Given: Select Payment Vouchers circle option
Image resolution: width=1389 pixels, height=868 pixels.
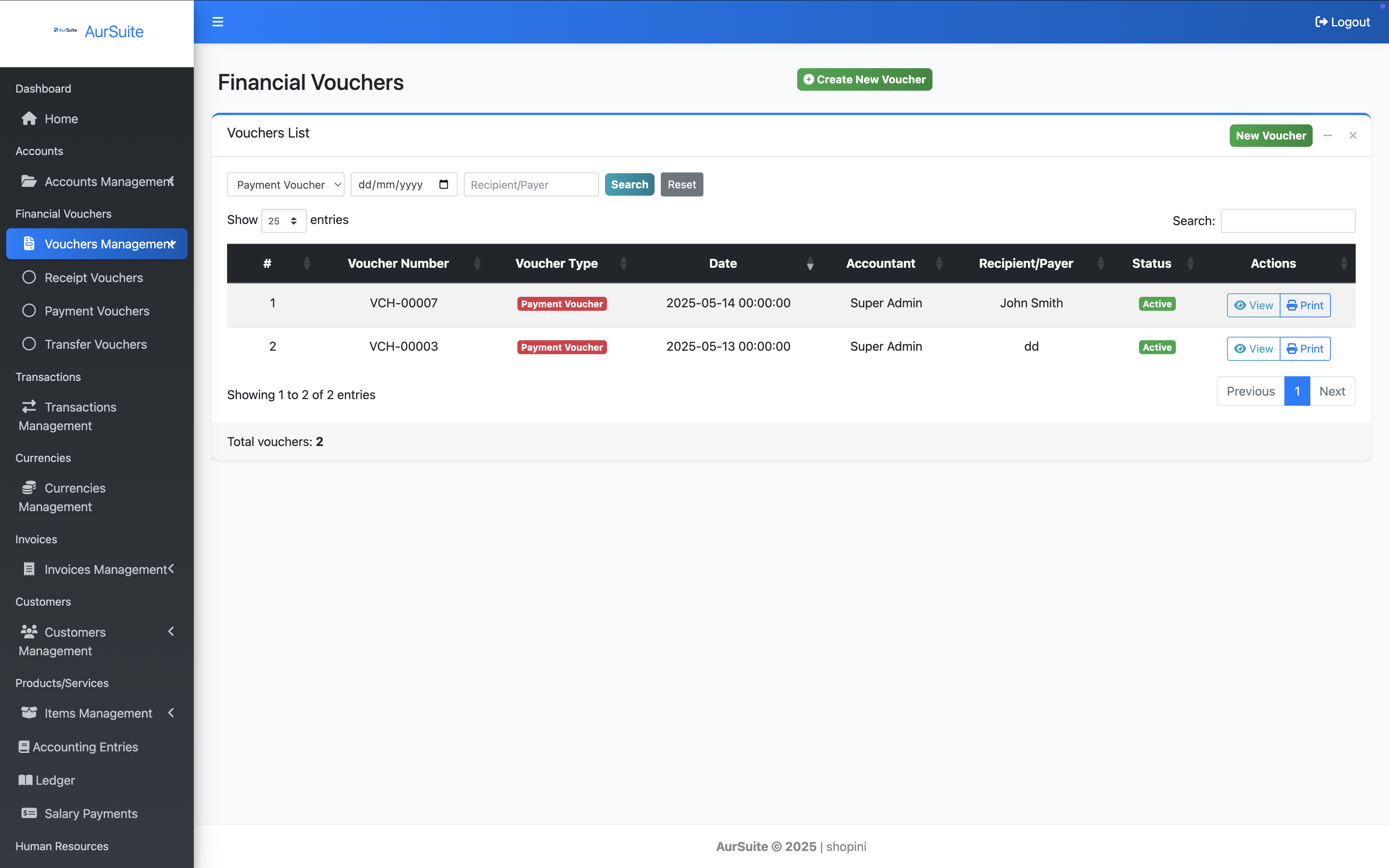Looking at the screenshot, I should 29,310.
